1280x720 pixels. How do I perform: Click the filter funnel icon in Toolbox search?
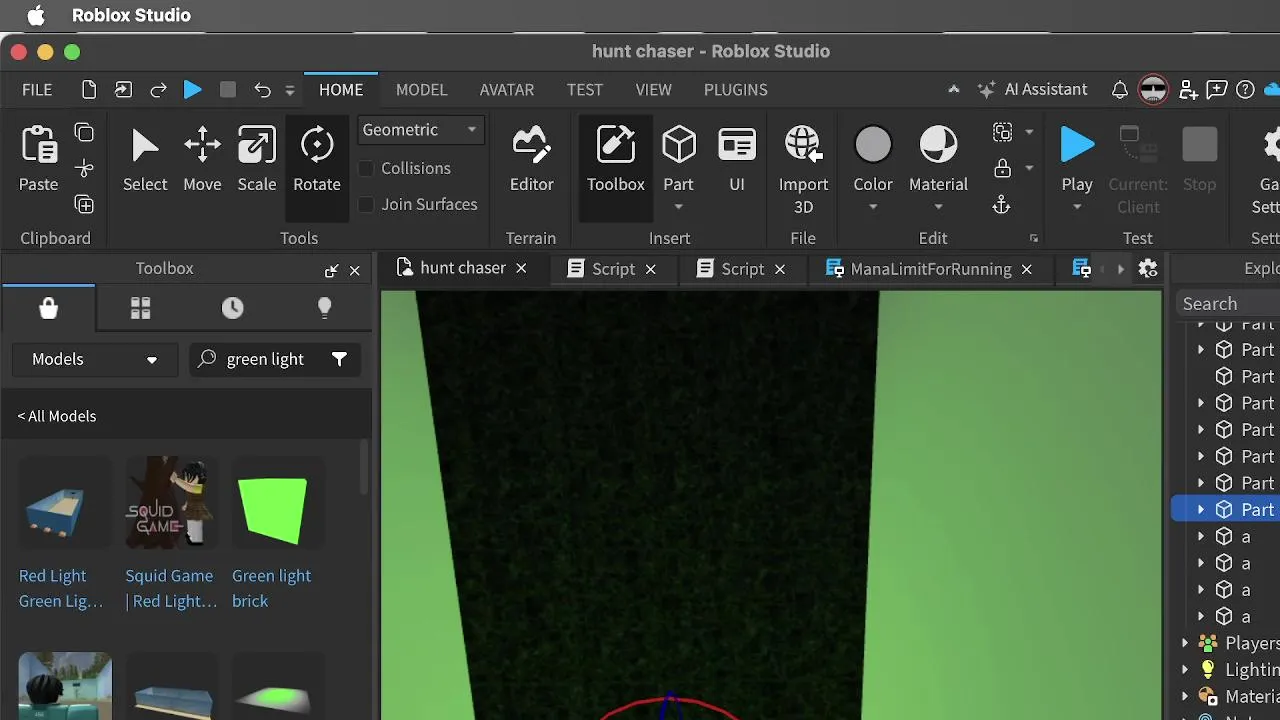340,359
